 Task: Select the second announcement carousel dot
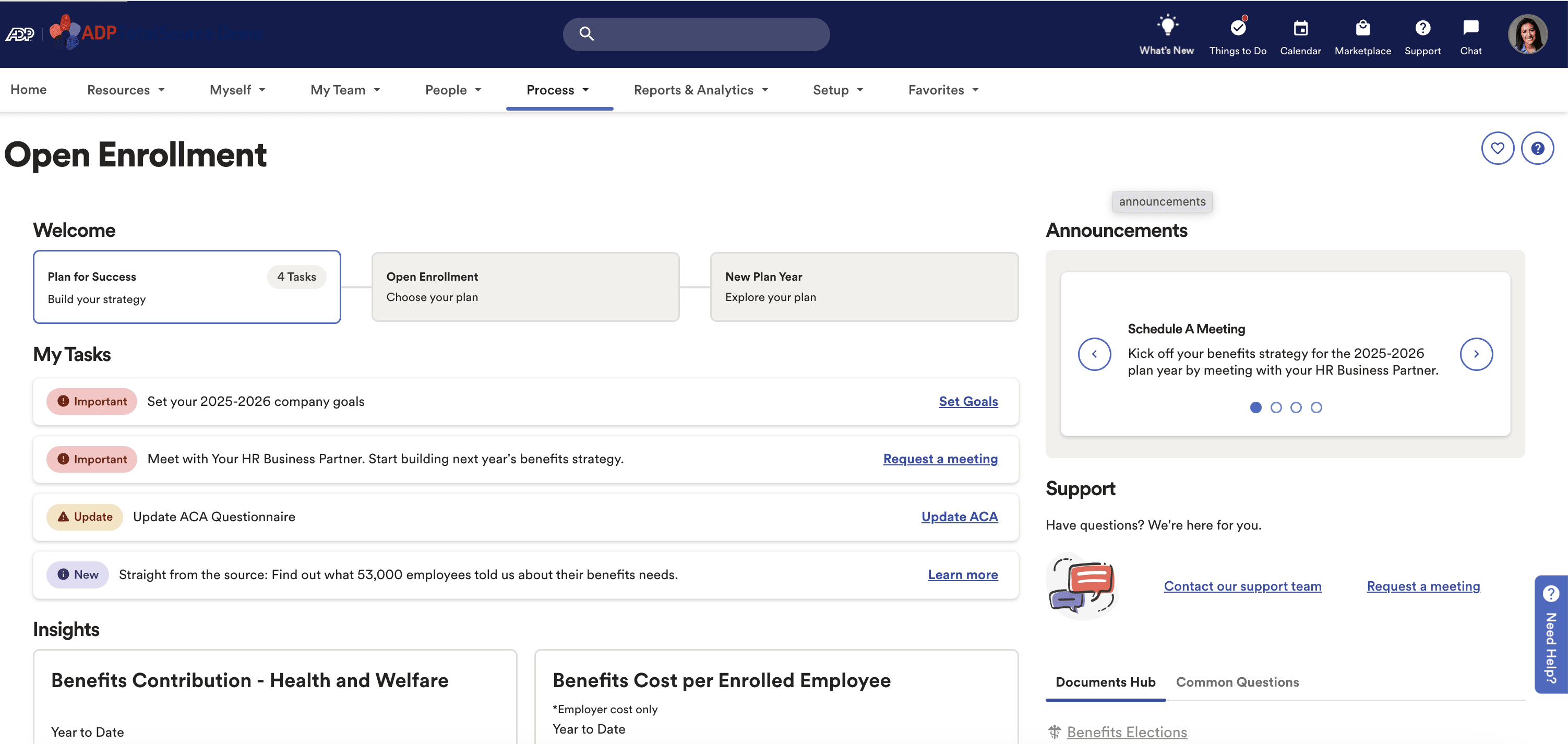(x=1276, y=407)
